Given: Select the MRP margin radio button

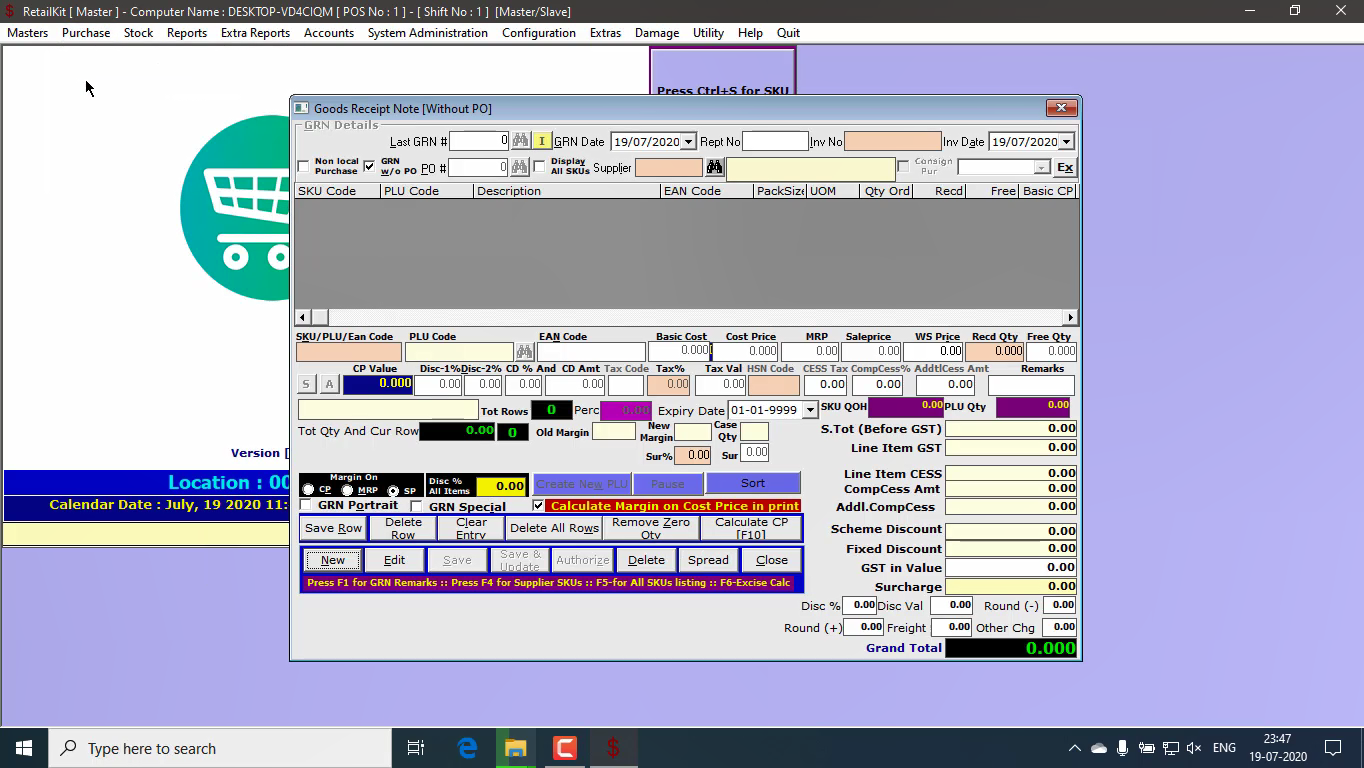Looking at the screenshot, I should pyautogui.click(x=347, y=490).
